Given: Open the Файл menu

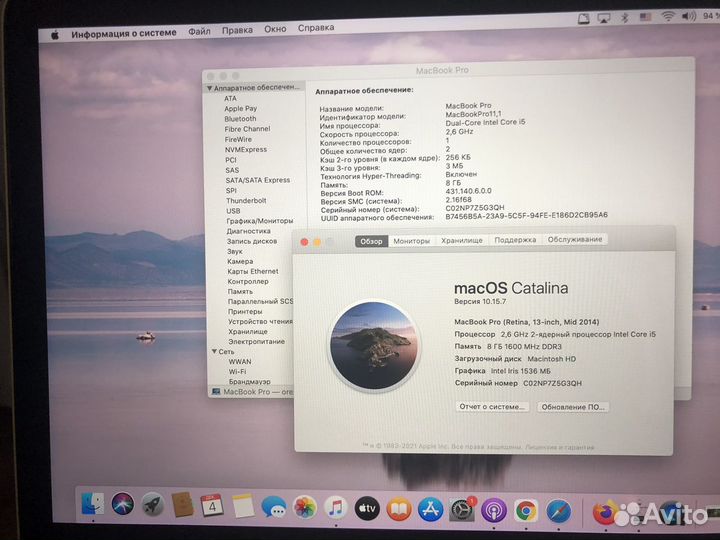Looking at the screenshot, I should pos(199,31).
